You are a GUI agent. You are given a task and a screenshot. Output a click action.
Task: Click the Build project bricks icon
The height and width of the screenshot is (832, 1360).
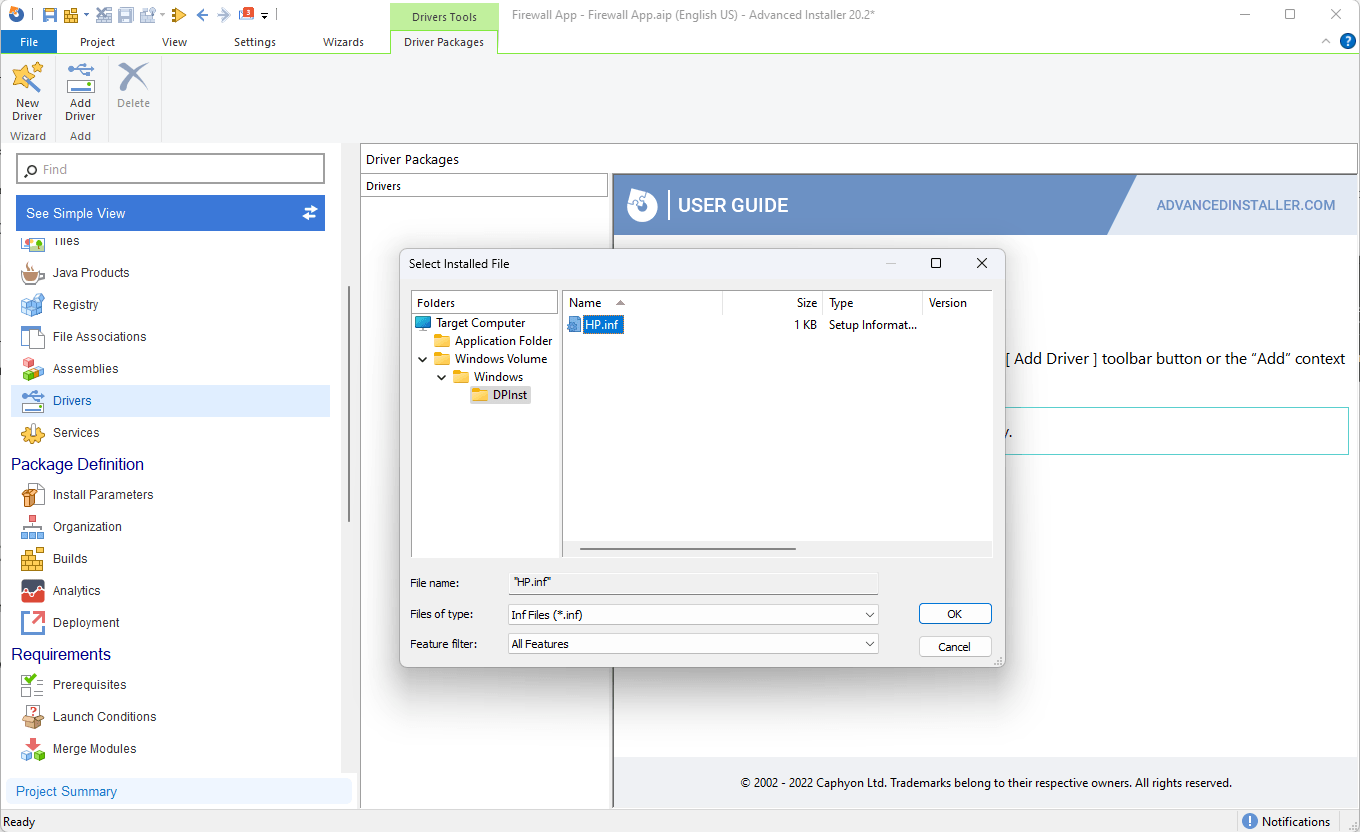click(x=71, y=15)
